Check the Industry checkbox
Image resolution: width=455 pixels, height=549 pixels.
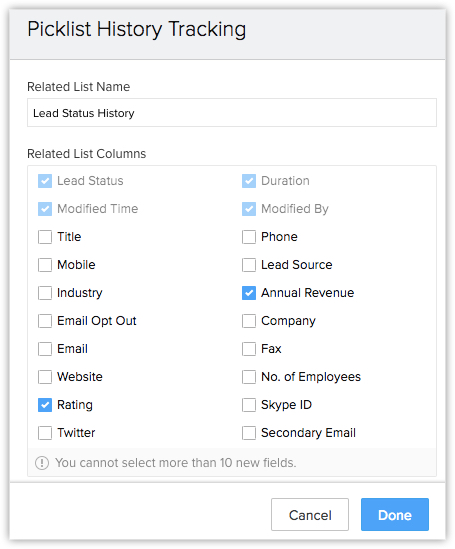pos(45,293)
